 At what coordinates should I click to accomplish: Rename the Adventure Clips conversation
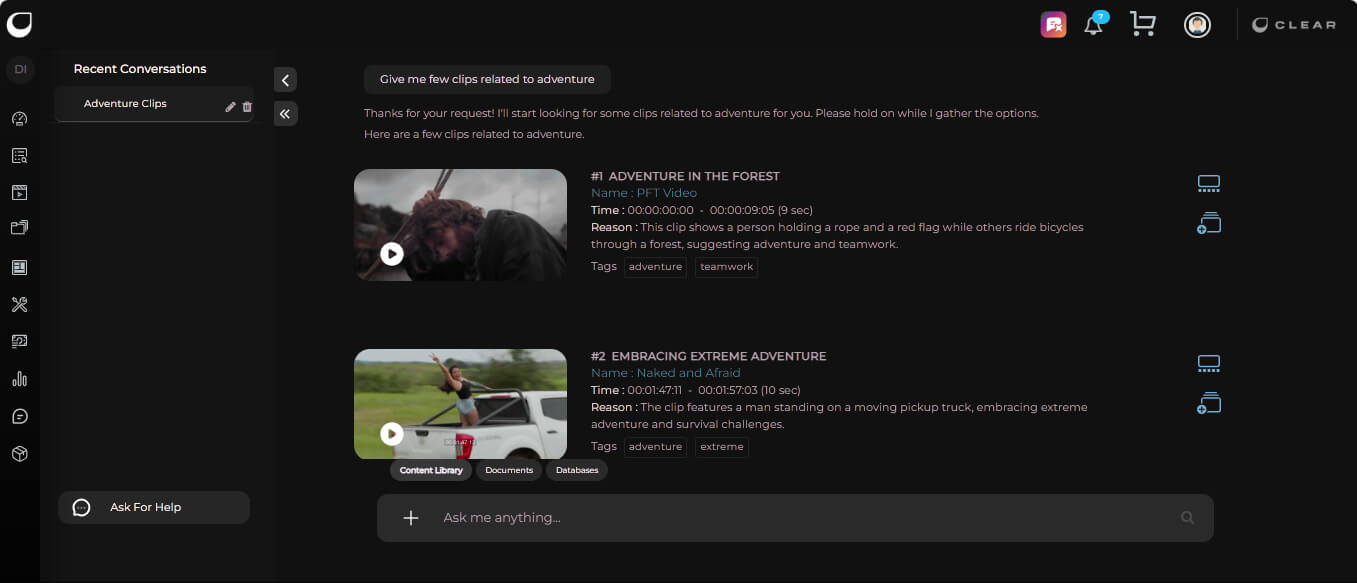point(231,107)
